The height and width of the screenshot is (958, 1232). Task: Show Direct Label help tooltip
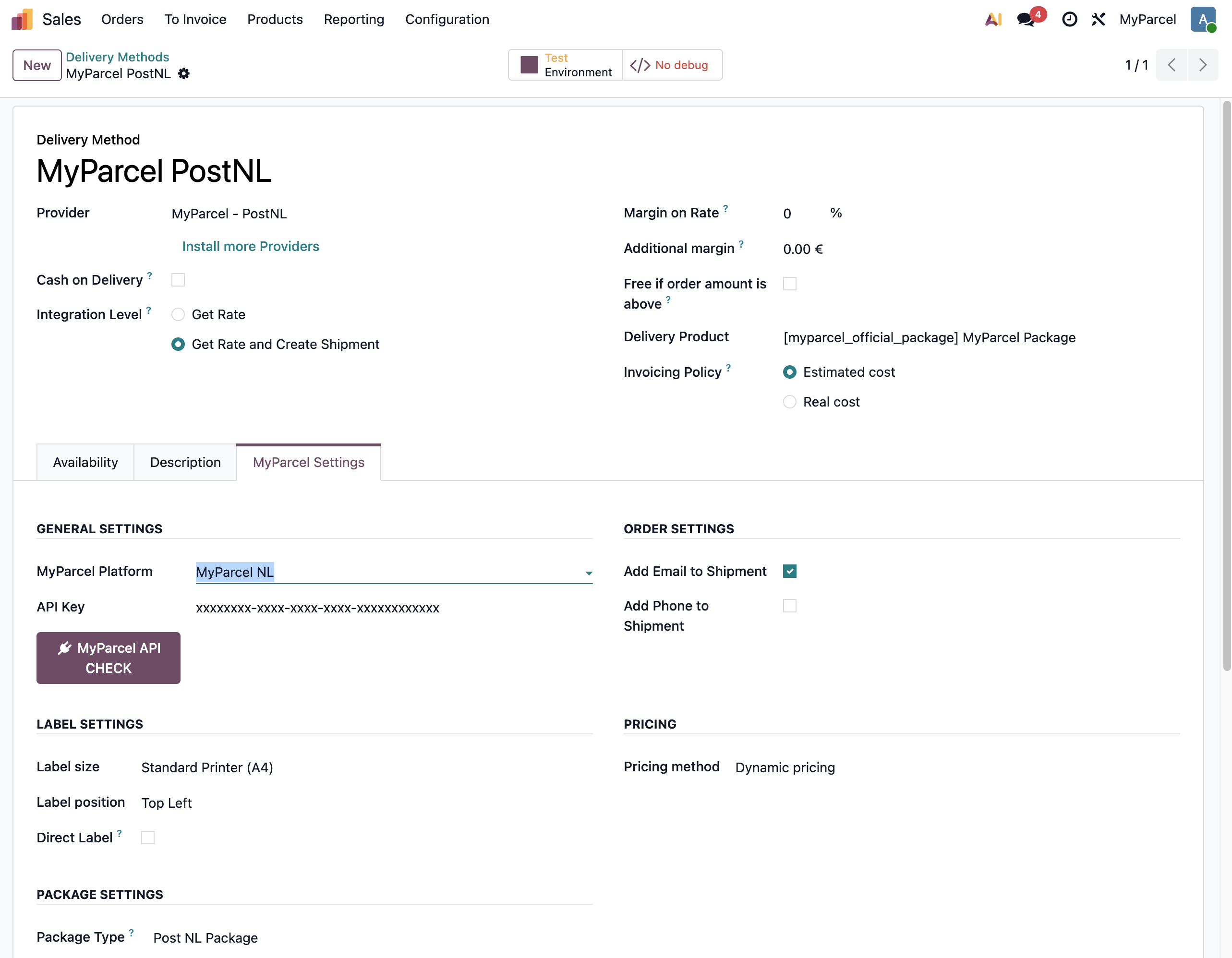pos(119,833)
